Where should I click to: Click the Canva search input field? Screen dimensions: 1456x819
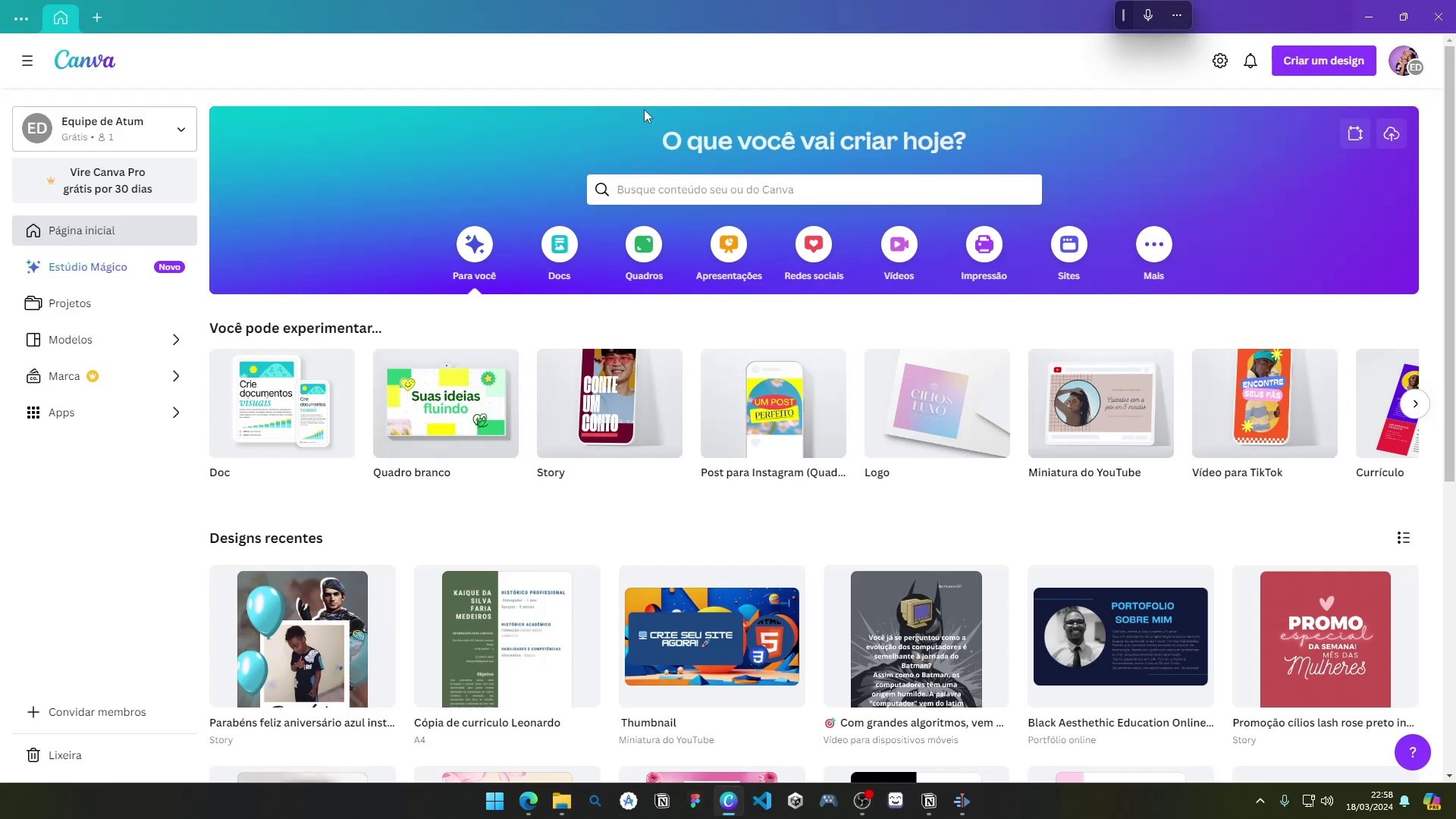pos(814,190)
